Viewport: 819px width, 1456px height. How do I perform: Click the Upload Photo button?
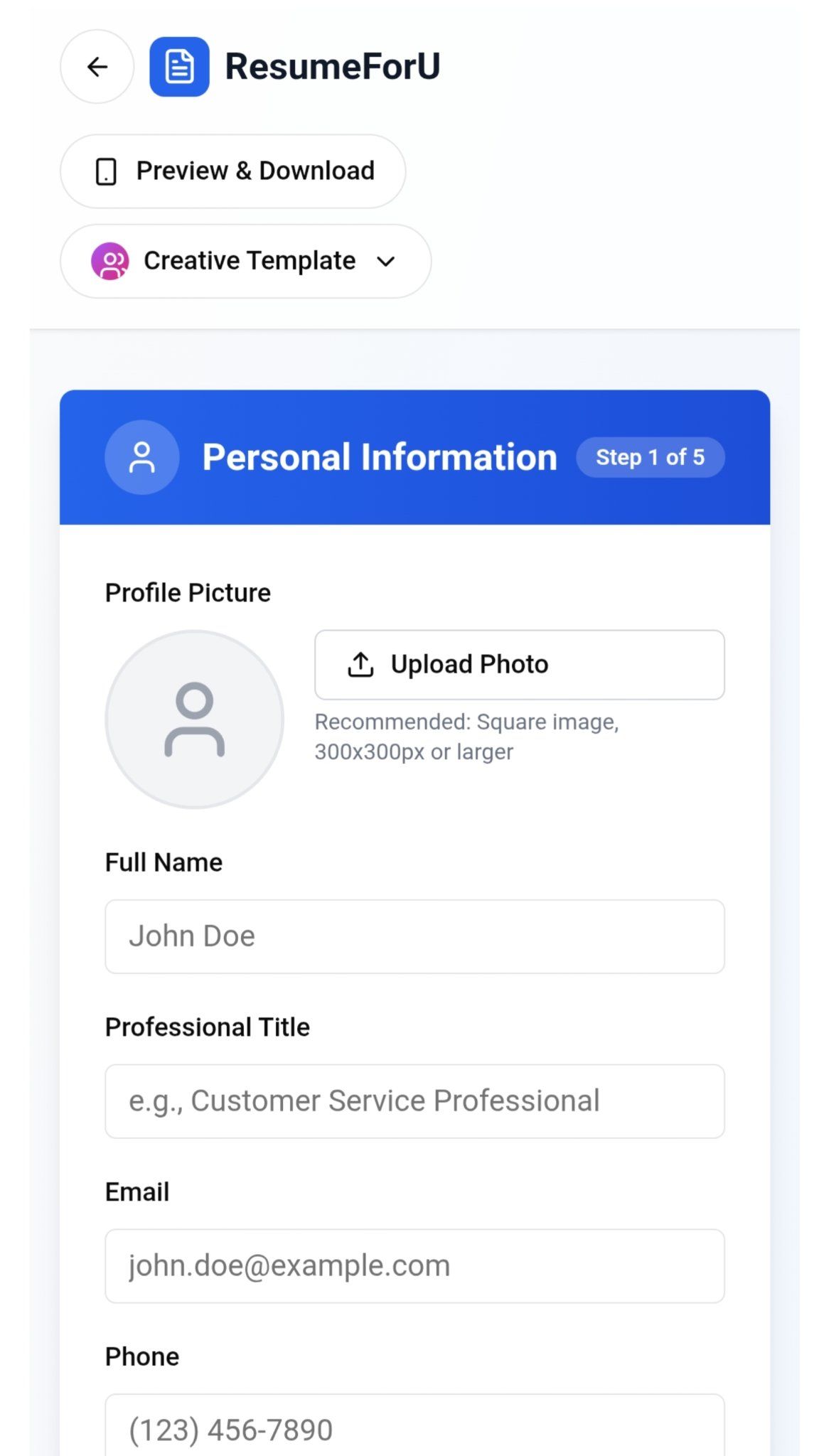pos(520,665)
